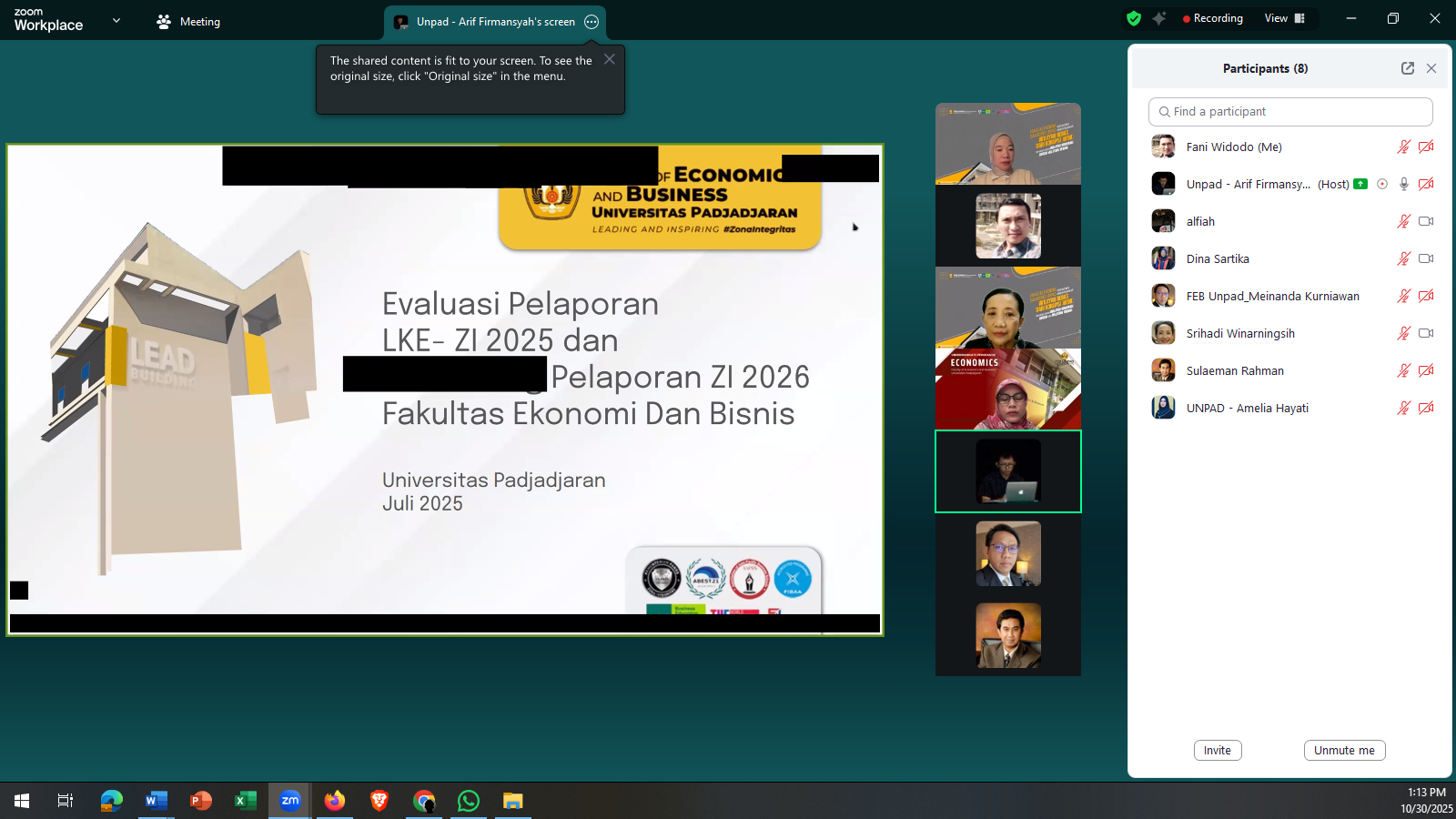Toggle Fani Widodo's muted microphone icon
Screen dimensions: 1456x819
coord(1404,147)
